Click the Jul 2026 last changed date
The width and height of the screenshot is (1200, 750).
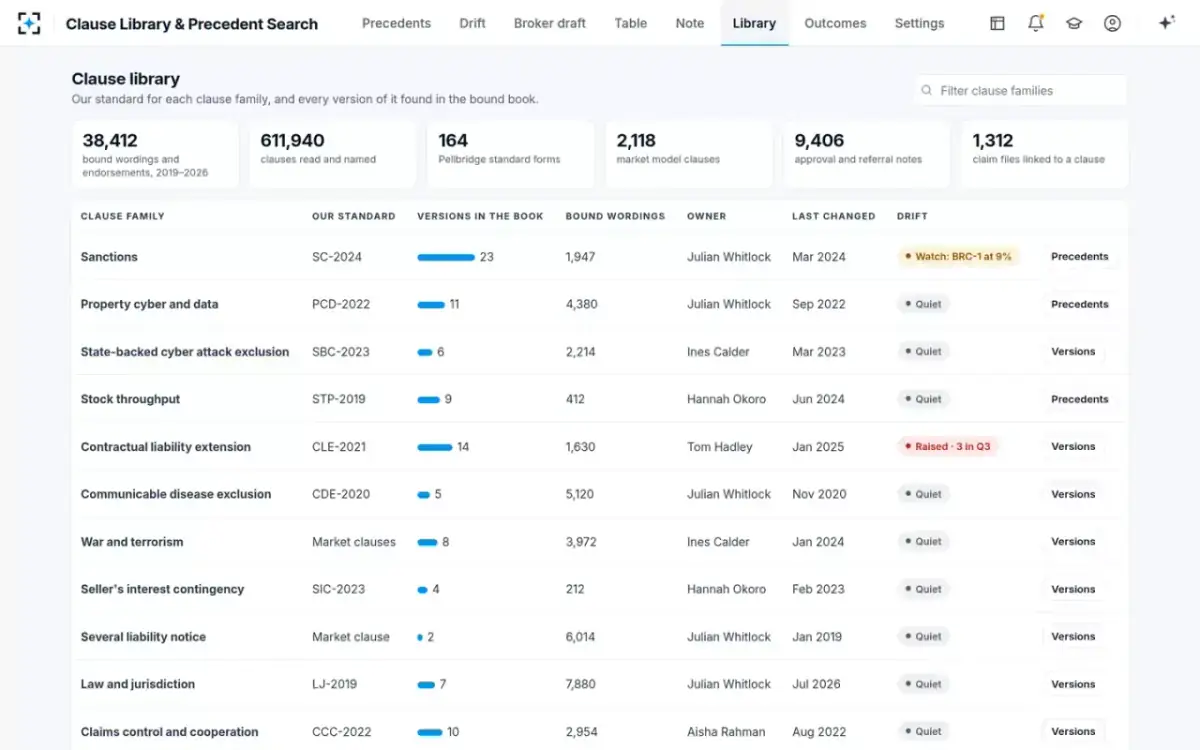(819, 684)
